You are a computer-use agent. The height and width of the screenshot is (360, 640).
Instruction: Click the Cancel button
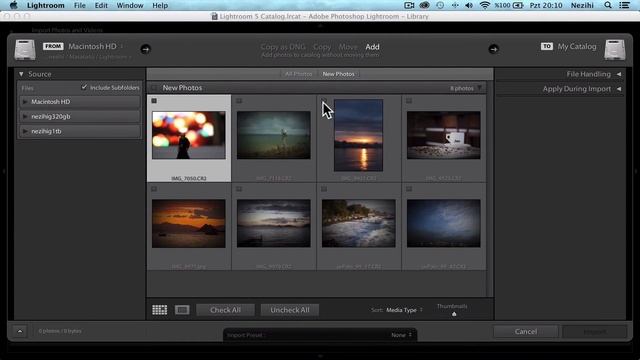(526, 331)
